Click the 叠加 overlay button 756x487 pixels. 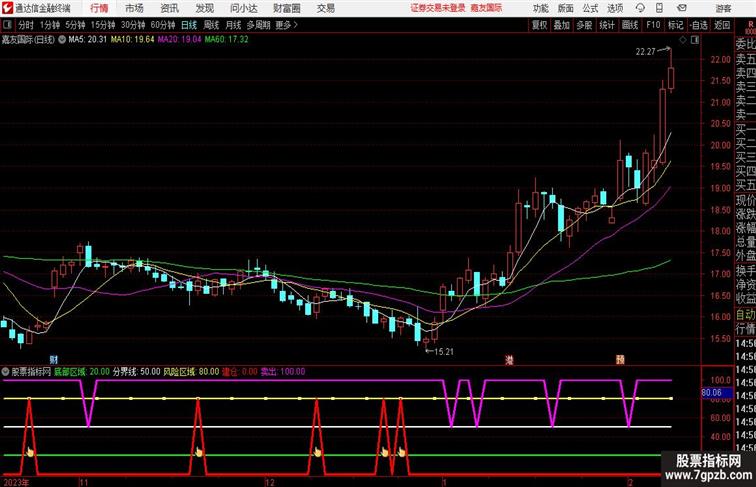point(562,25)
